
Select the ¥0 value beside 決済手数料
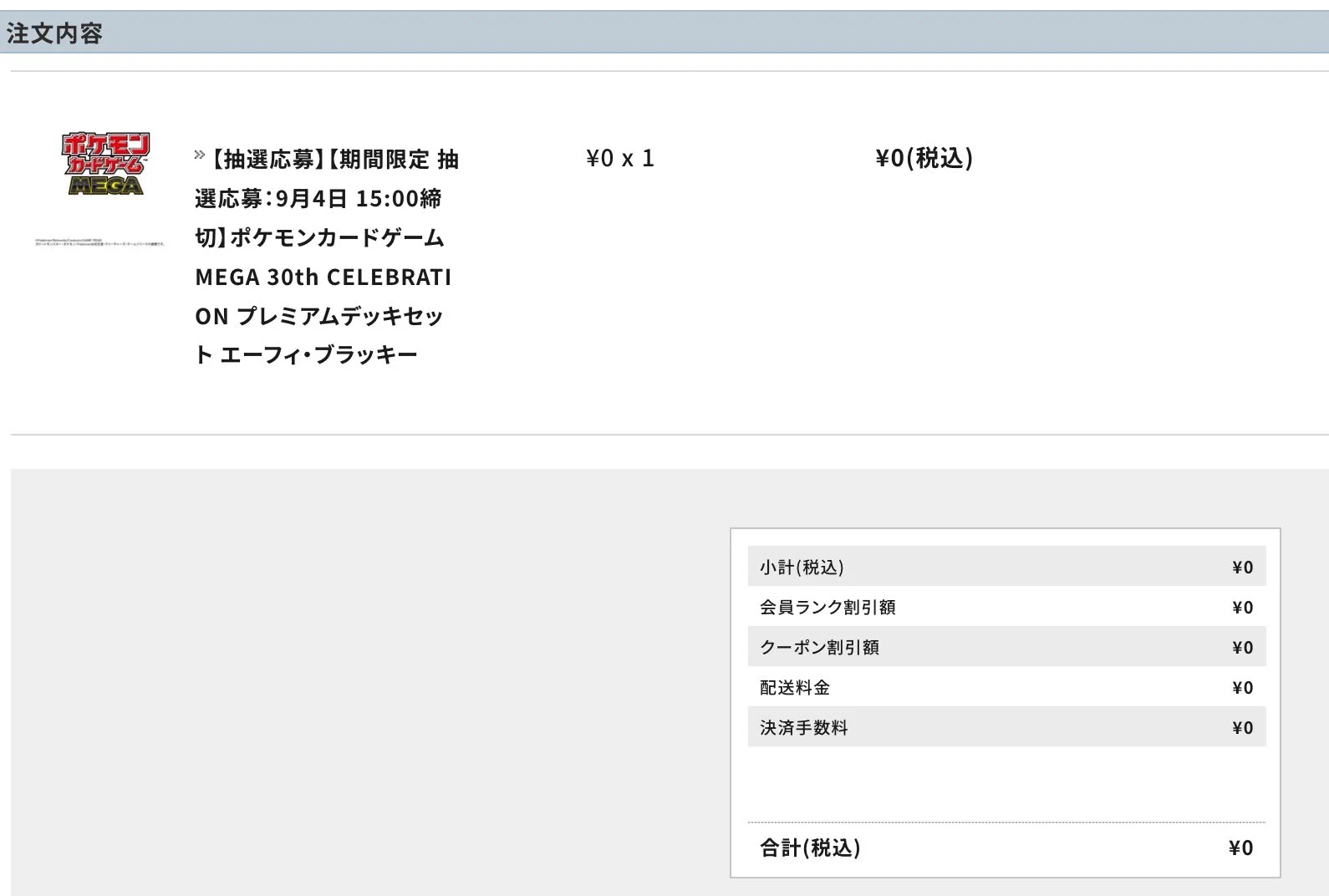click(x=1243, y=728)
